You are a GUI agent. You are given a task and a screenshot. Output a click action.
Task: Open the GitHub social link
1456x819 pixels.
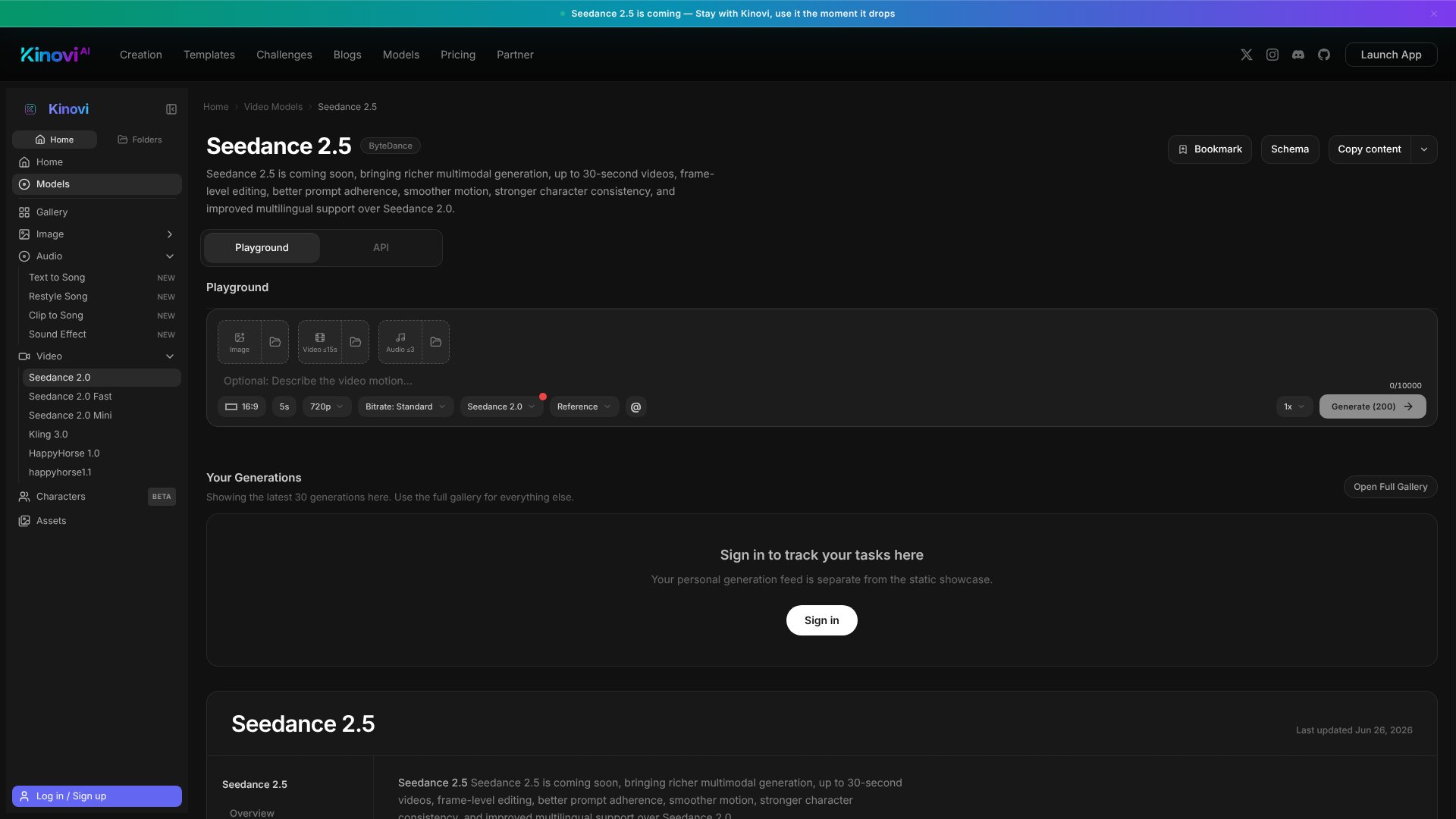point(1324,55)
